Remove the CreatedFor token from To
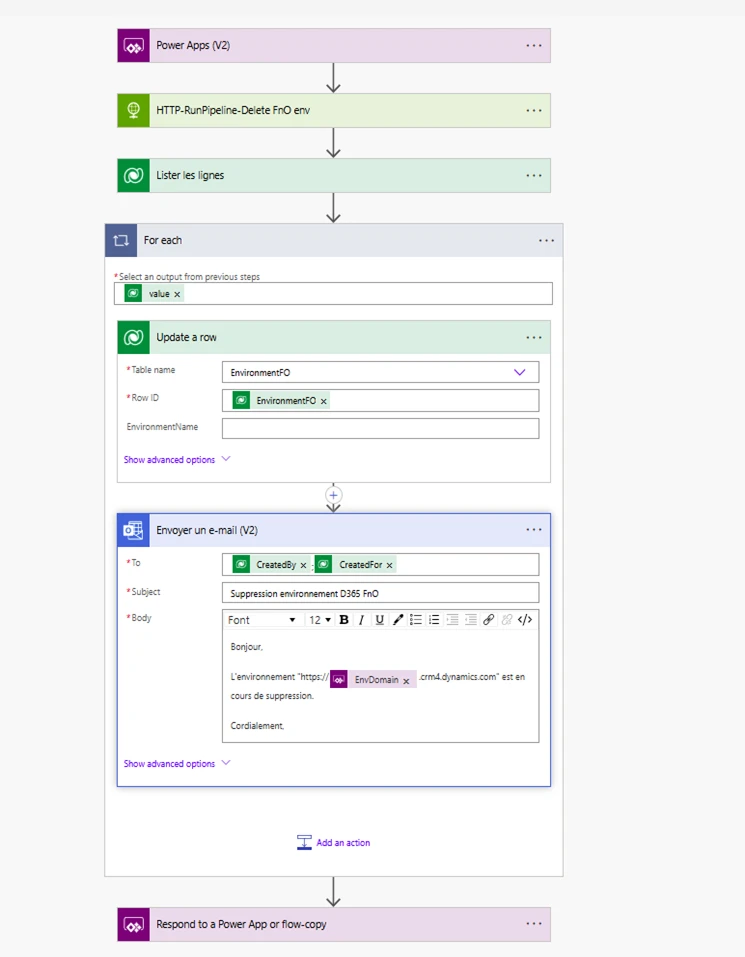This screenshot has height=957, width=745. (x=390, y=565)
